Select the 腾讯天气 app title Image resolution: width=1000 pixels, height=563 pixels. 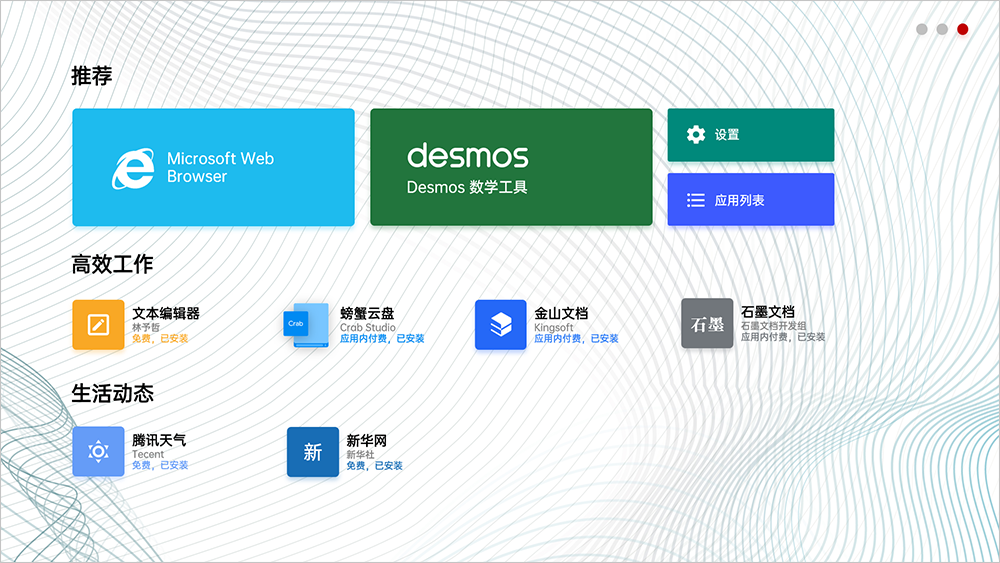click(159, 440)
